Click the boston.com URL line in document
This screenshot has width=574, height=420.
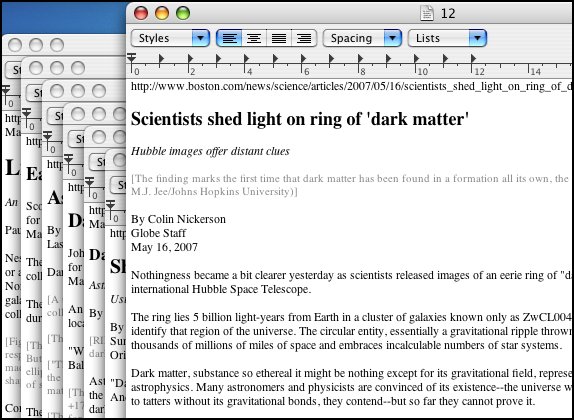(x=352, y=86)
